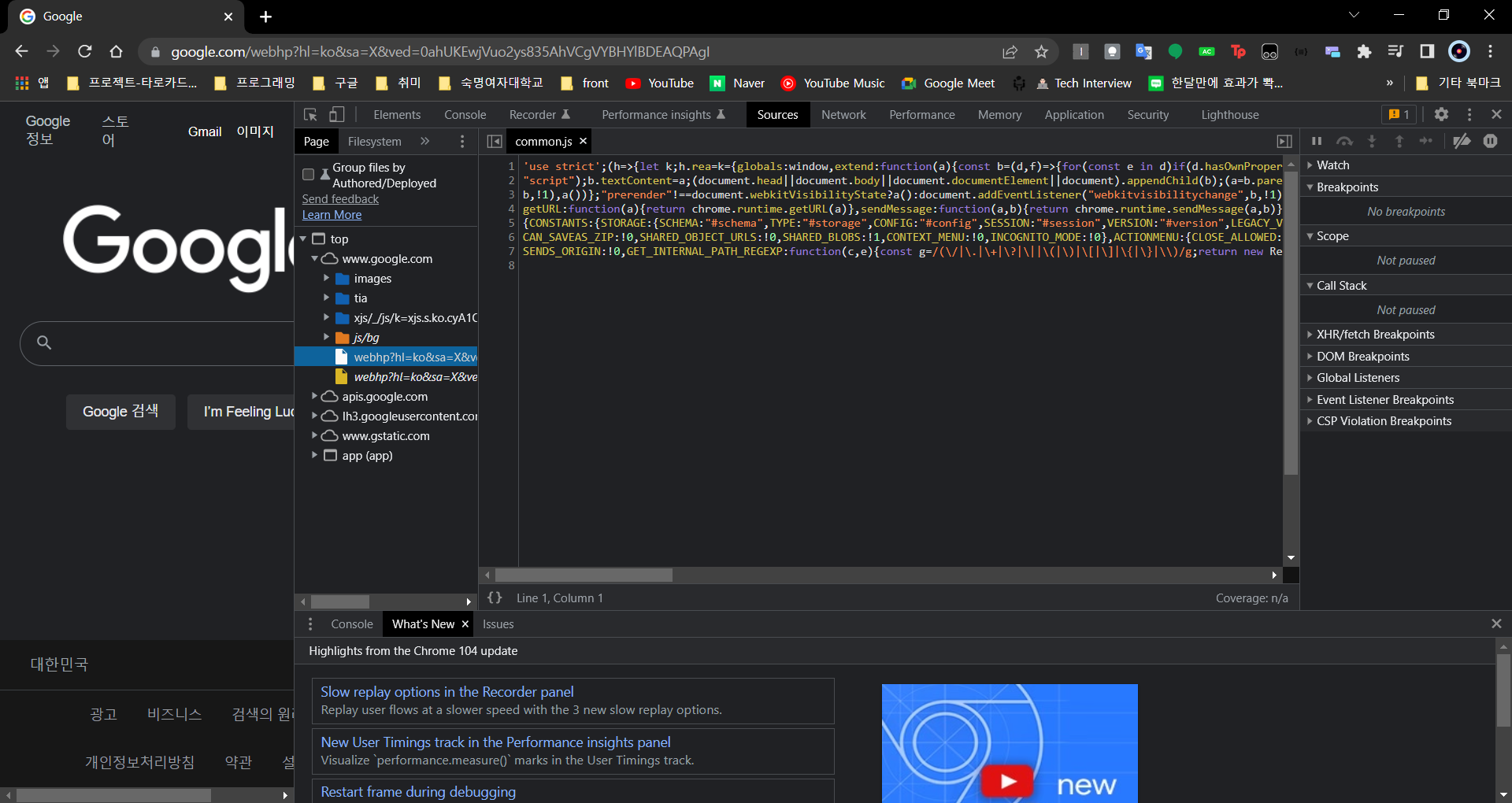Pause script execution in debugger
Screen dimensions: 1512x803
[x=1317, y=141]
